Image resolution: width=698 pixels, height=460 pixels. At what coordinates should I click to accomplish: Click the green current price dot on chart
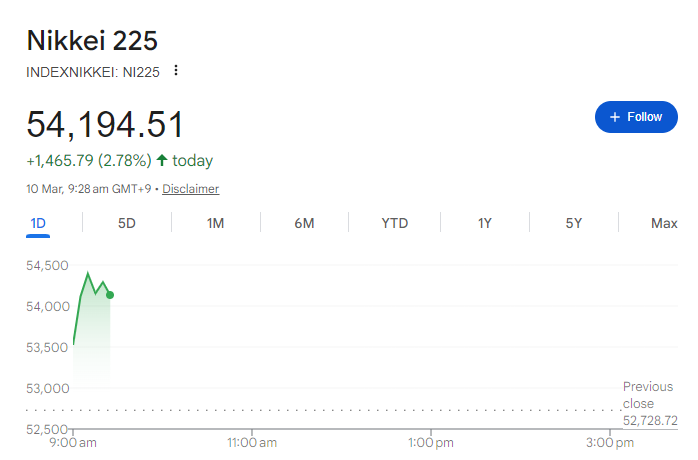[109, 295]
